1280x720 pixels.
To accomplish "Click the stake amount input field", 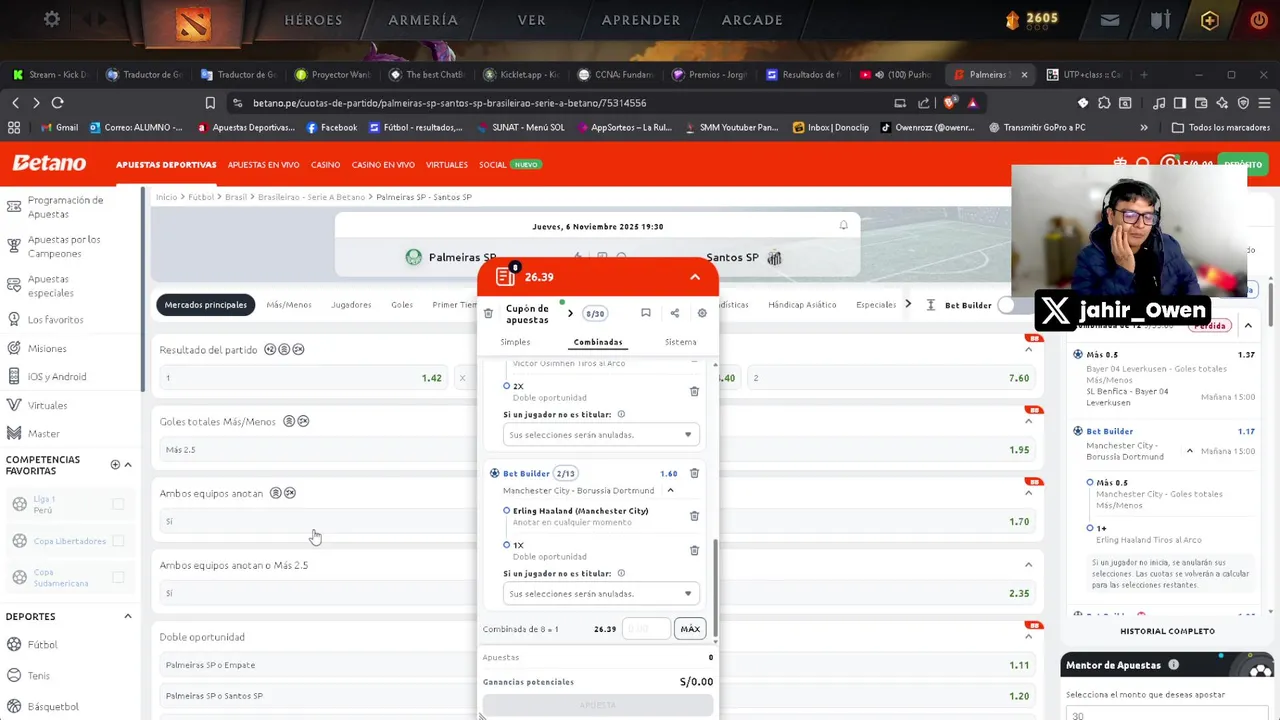I will [x=646, y=629].
